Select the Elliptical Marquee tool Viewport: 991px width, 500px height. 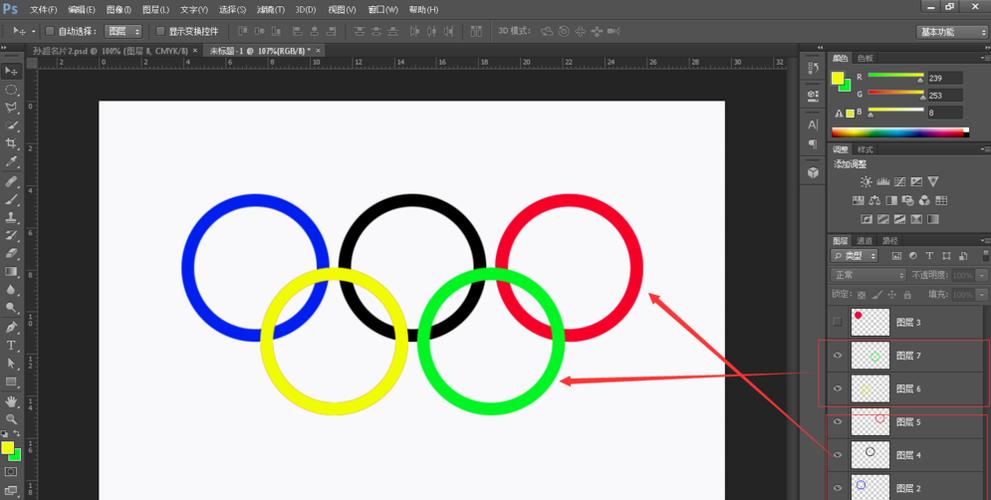pos(11,90)
